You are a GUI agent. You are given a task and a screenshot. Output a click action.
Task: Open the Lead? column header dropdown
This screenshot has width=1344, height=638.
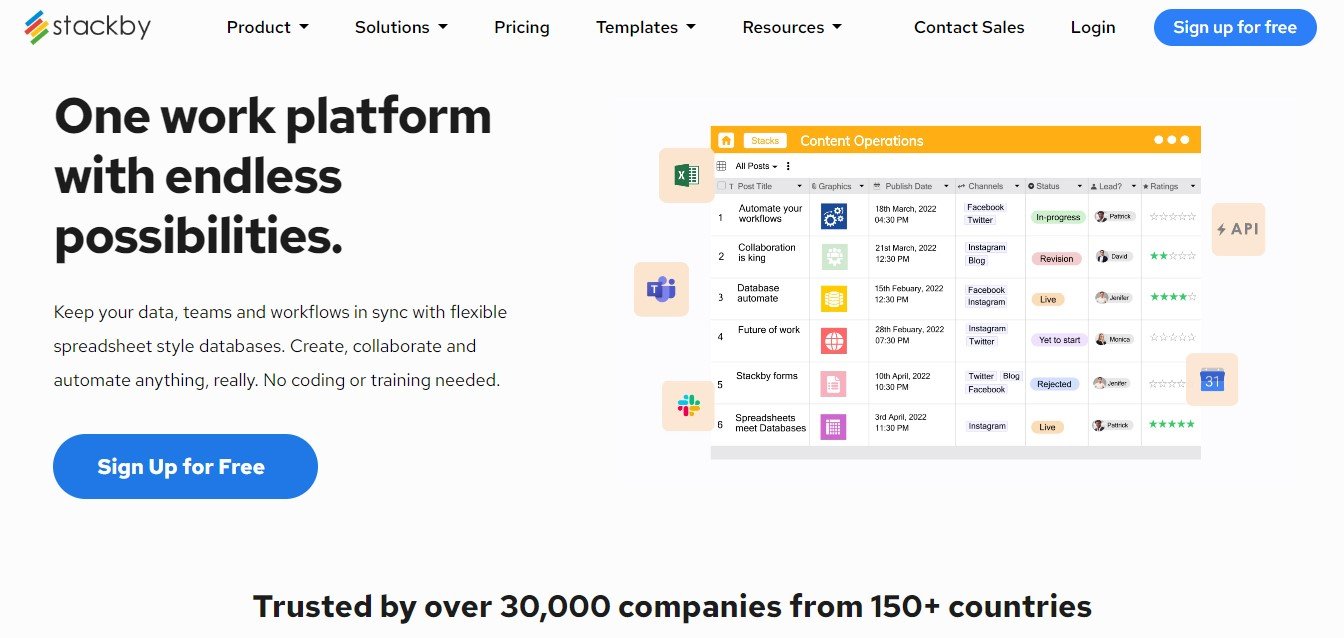click(x=1133, y=186)
